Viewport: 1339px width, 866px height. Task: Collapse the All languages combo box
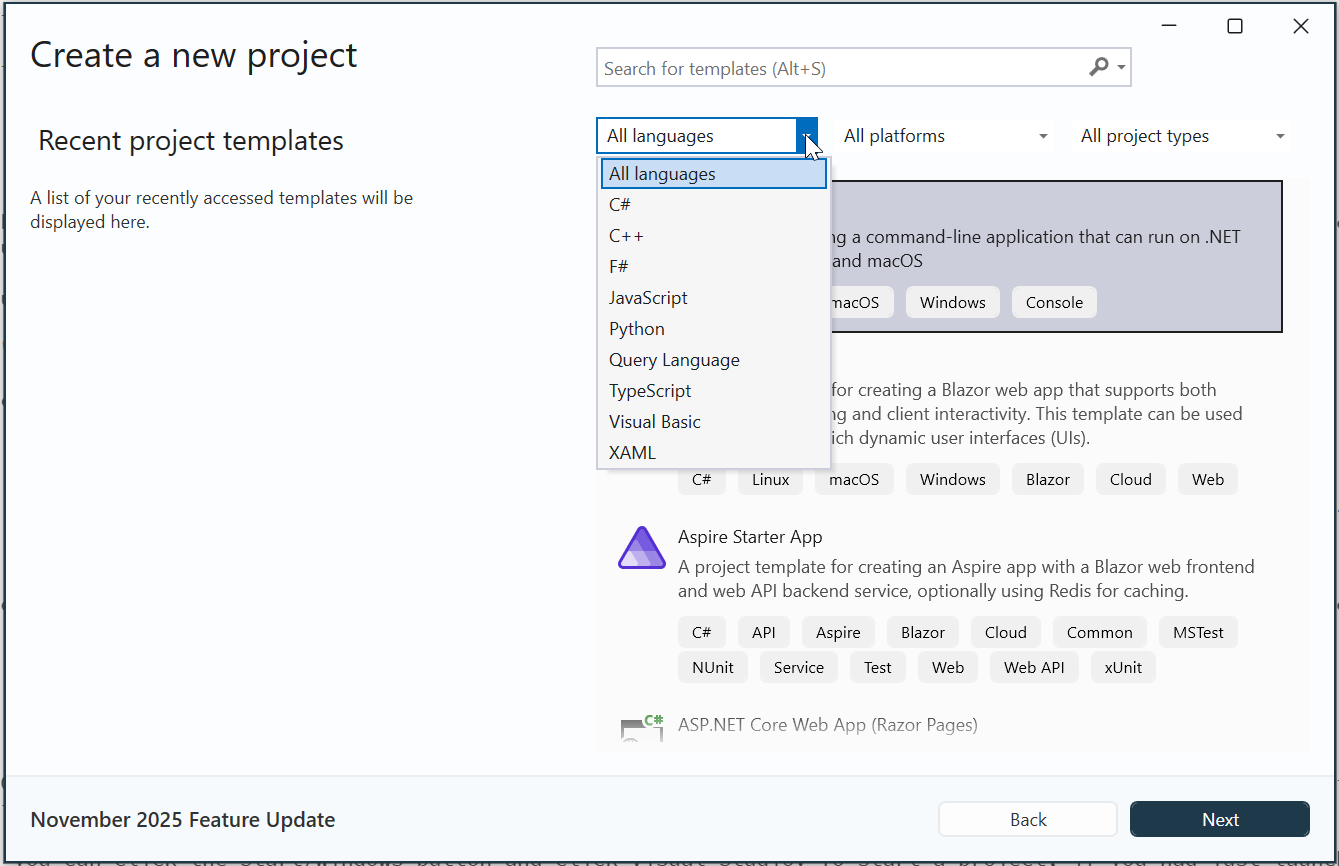tap(806, 136)
